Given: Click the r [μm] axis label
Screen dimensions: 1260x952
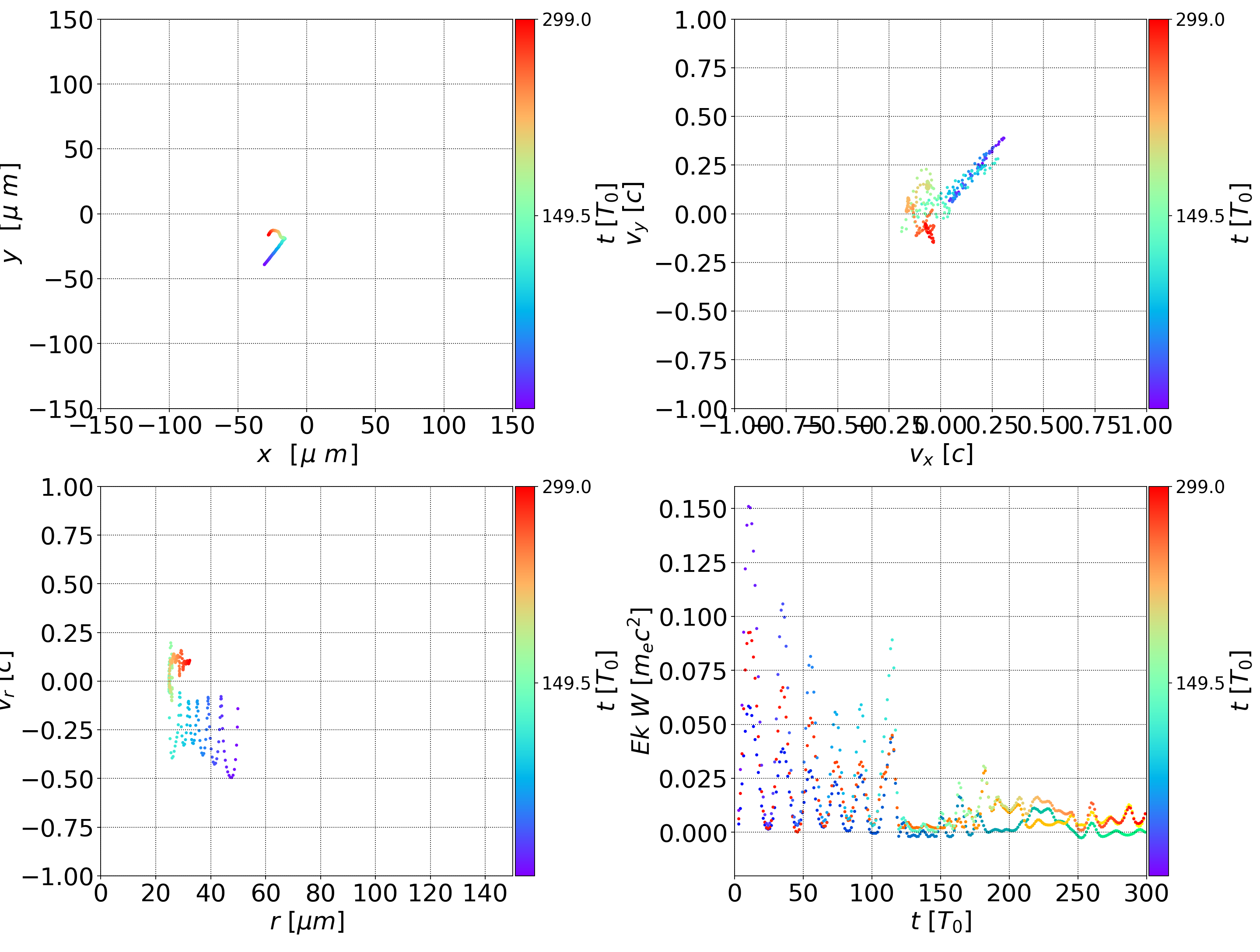Looking at the screenshot, I should tap(307, 922).
